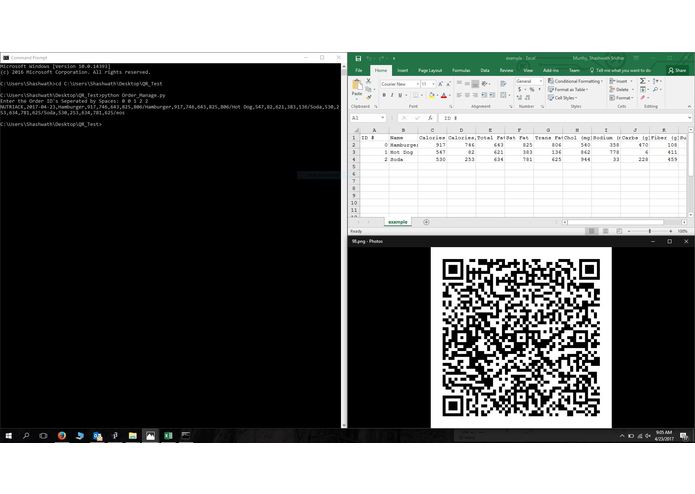Collapse the Excel ribbon with the caret
The height and width of the screenshot is (494, 695).
pos(689,106)
